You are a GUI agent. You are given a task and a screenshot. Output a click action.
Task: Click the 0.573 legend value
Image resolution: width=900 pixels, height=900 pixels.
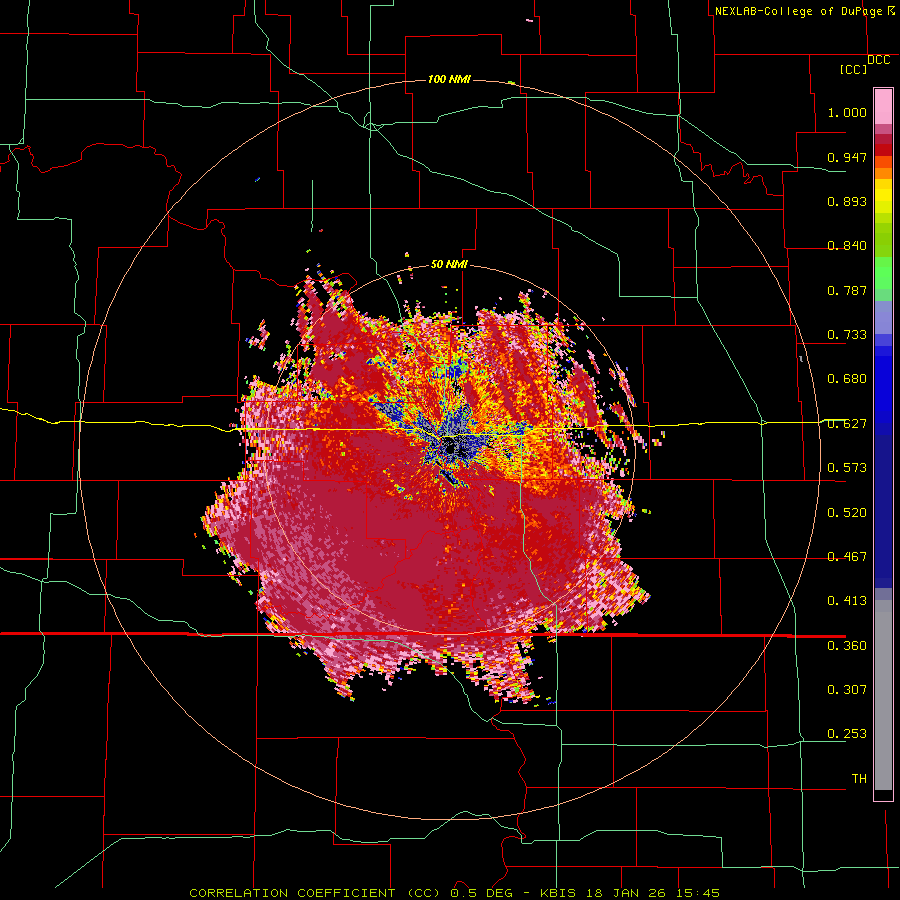click(847, 468)
